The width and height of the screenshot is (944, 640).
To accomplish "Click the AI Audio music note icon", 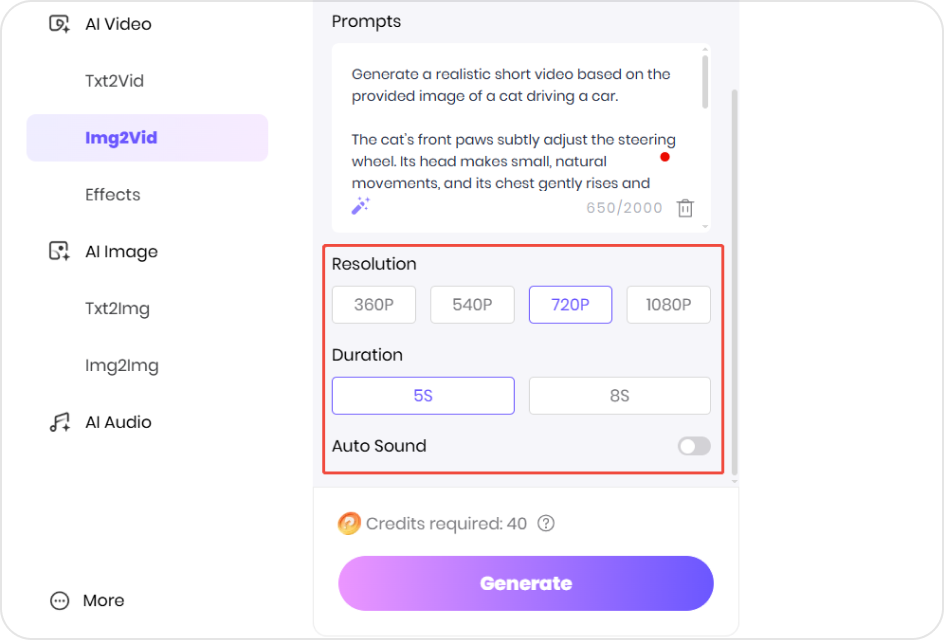I will point(57,421).
